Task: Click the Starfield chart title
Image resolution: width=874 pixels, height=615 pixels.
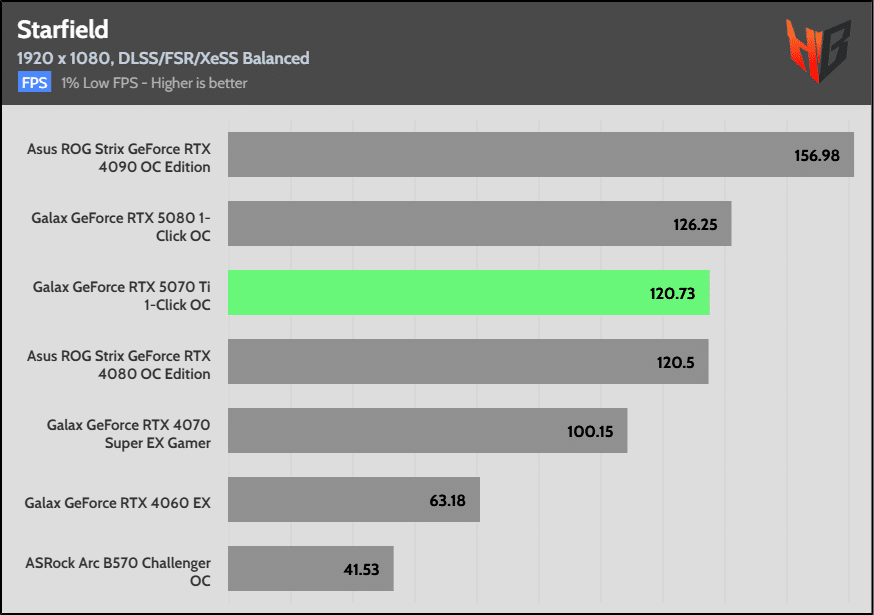Action: [x=62, y=30]
